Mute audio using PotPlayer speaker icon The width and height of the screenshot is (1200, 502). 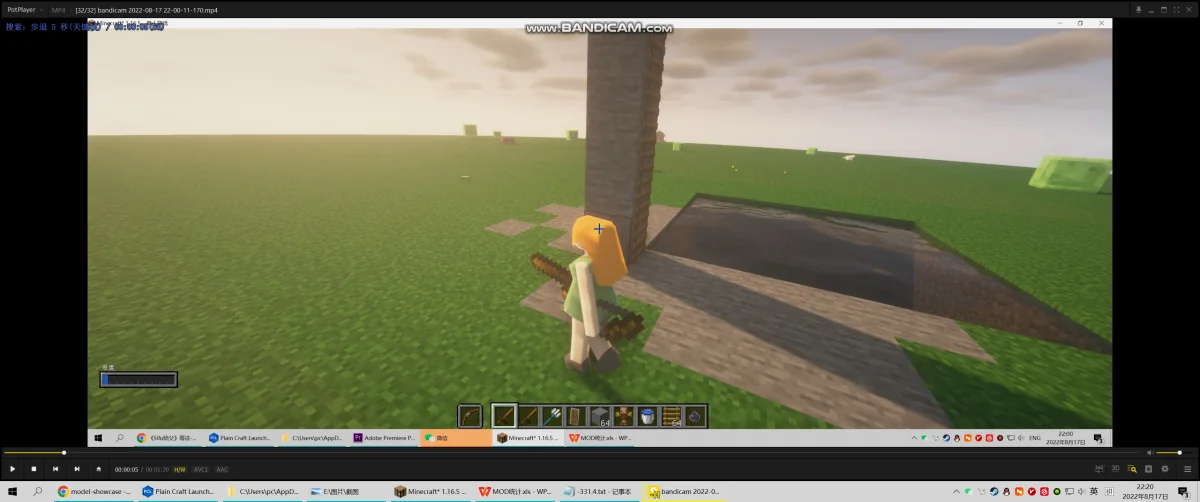1149,453
